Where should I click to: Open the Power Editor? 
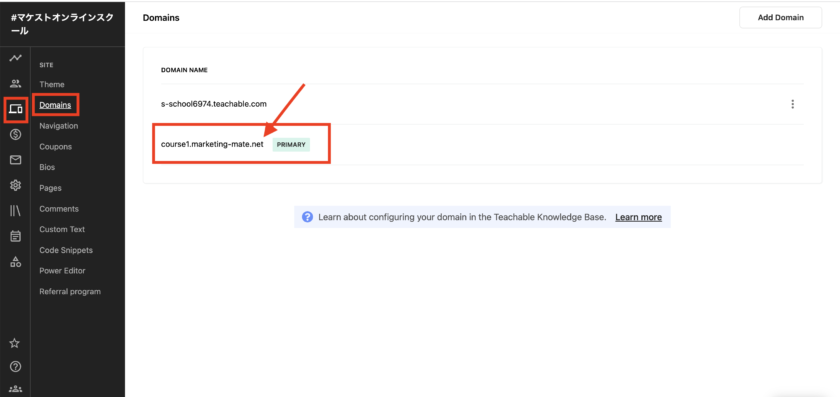pos(62,271)
